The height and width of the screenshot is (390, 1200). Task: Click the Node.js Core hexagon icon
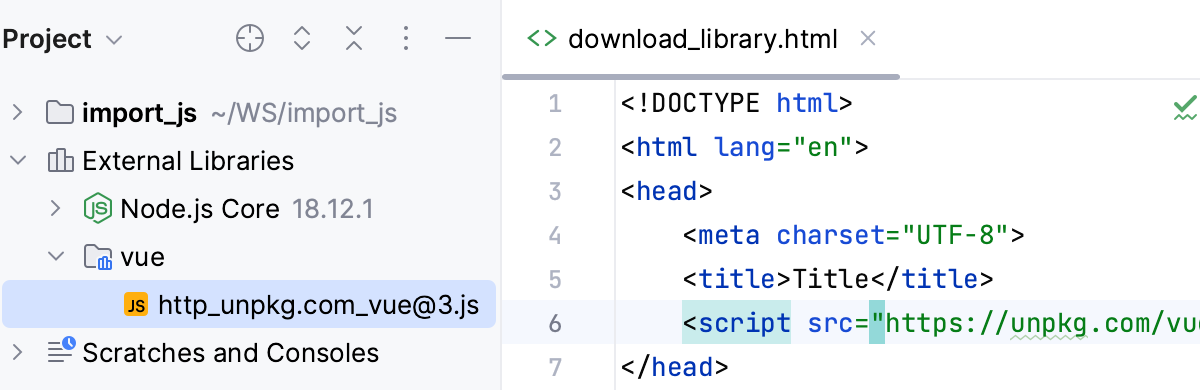click(97, 209)
